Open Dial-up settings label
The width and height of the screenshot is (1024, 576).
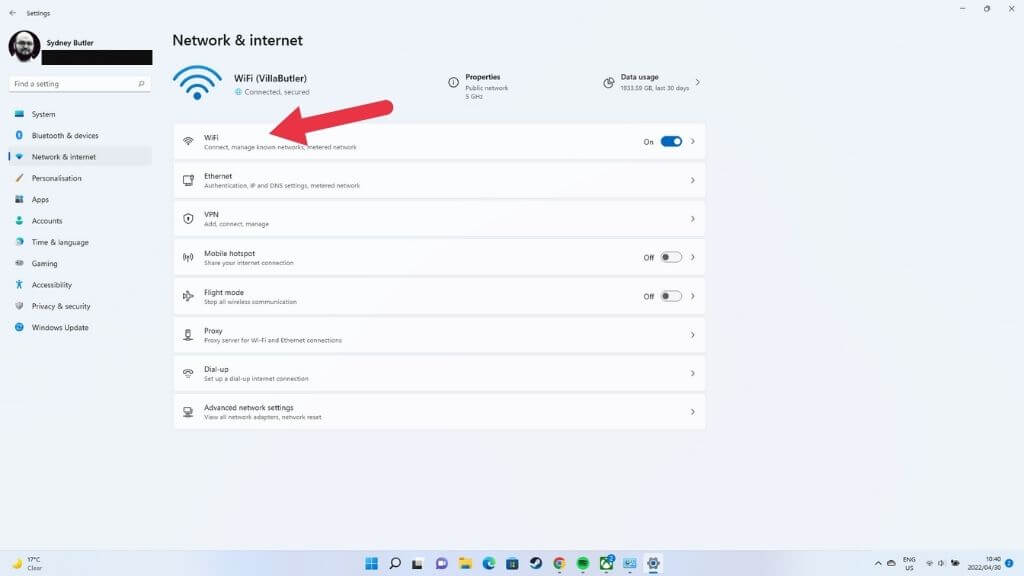pos(216,370)
